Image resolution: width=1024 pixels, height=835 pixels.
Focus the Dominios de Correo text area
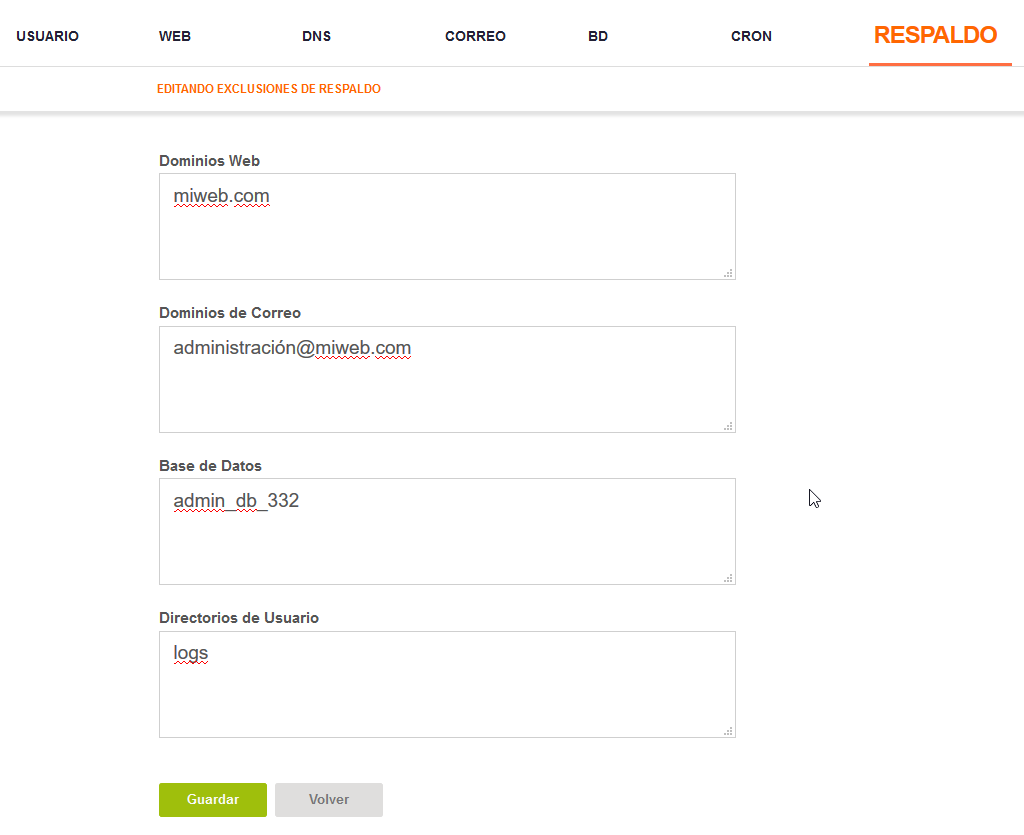(447, 379)
